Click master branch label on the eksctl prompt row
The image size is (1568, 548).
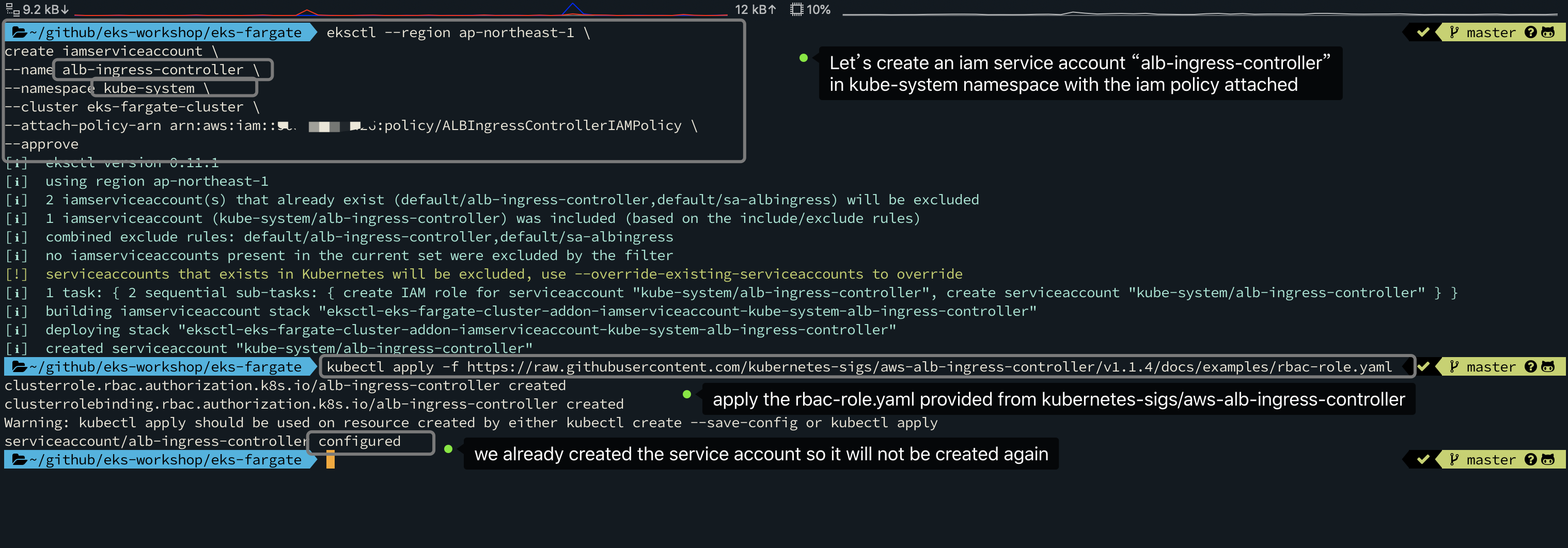click(1492, 33)
